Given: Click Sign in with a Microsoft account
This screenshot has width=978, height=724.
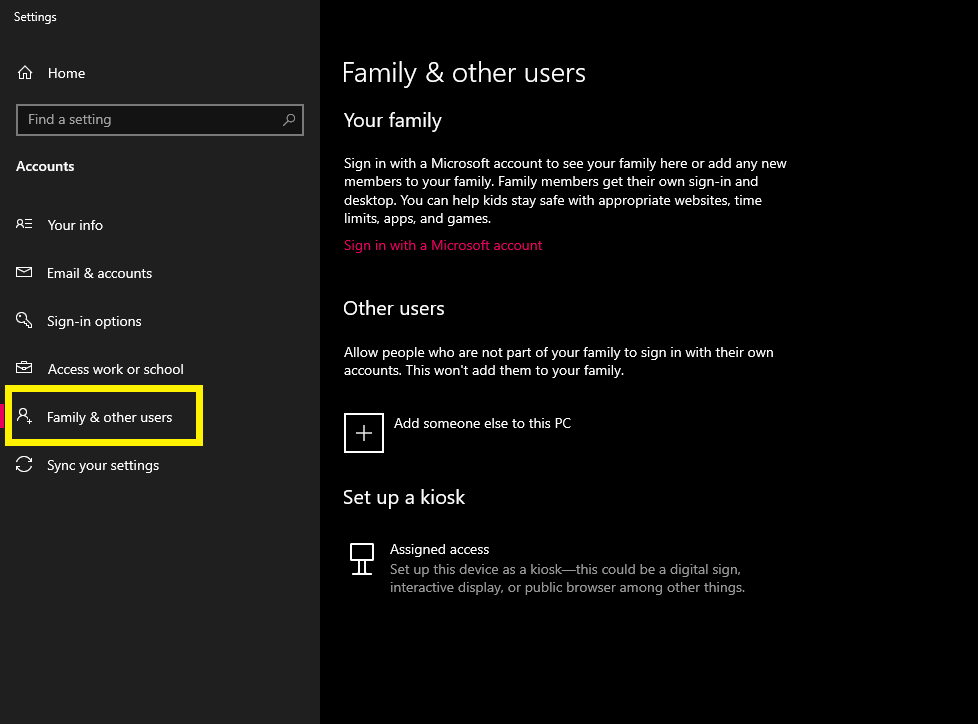Looking at the screenshot, I should [443, 245].
